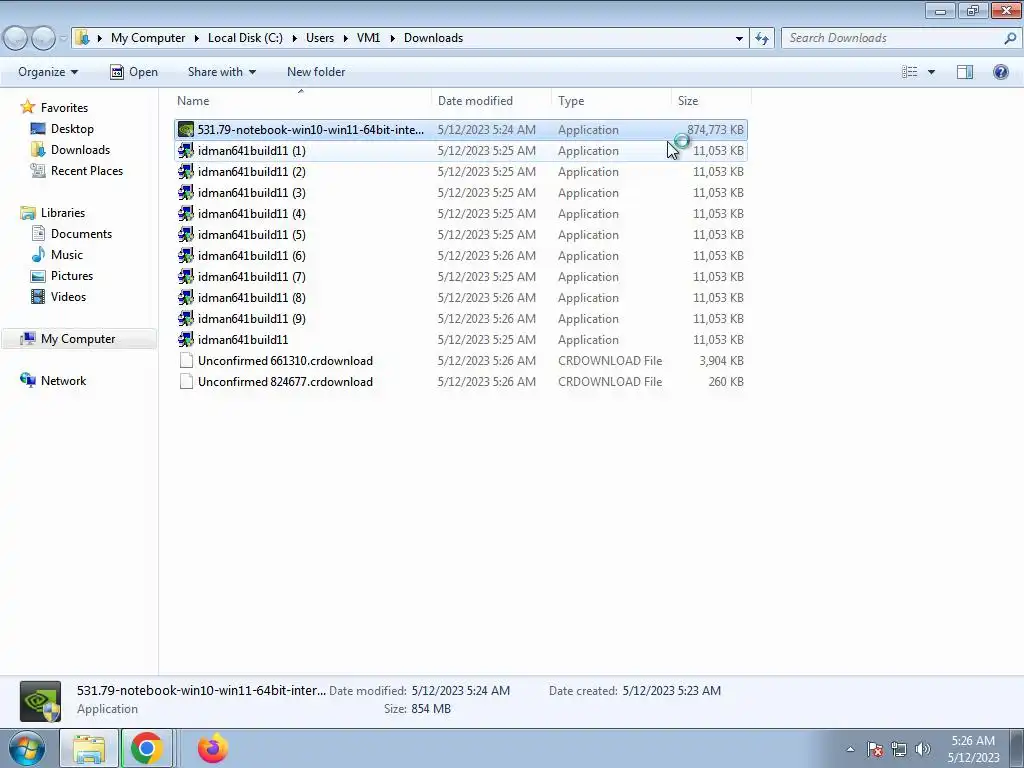Click the volume speaker tray icon

coord(923,749)
